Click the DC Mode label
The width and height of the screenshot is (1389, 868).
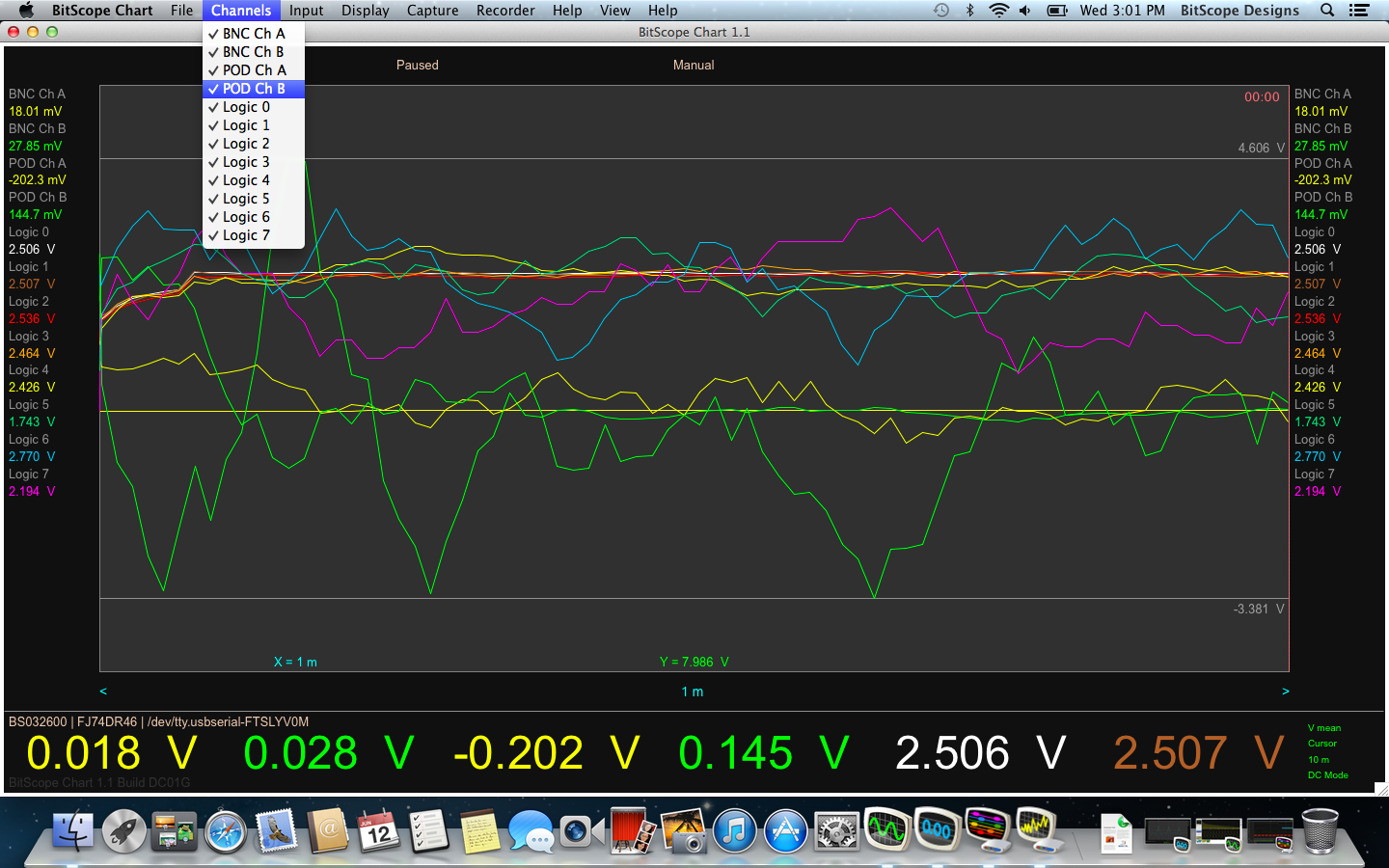click(1327, 775)
